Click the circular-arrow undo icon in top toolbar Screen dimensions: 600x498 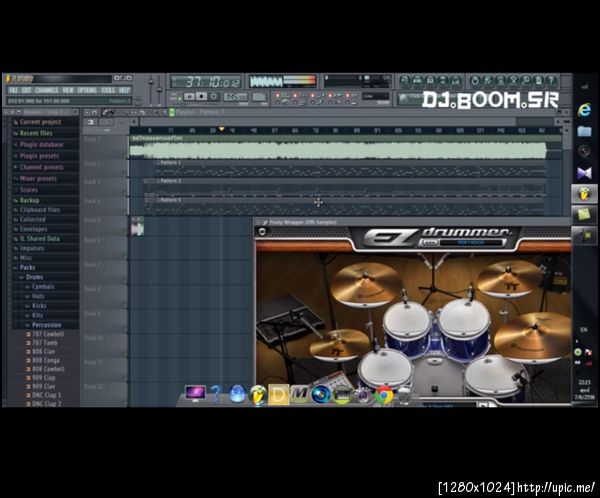coord(475,81)
